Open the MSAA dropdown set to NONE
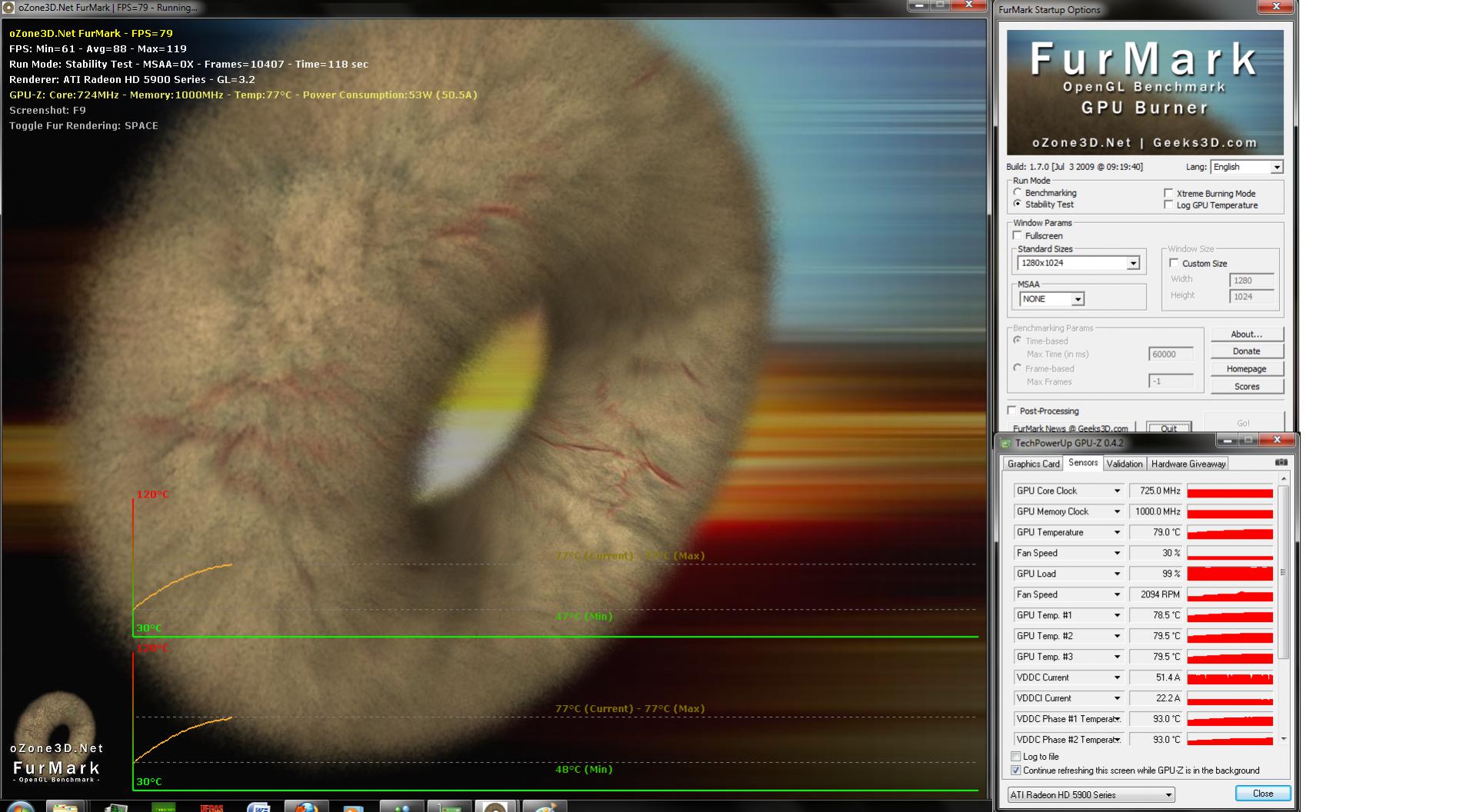This screenshot has height=812, width=1476. pos(1051,299)
